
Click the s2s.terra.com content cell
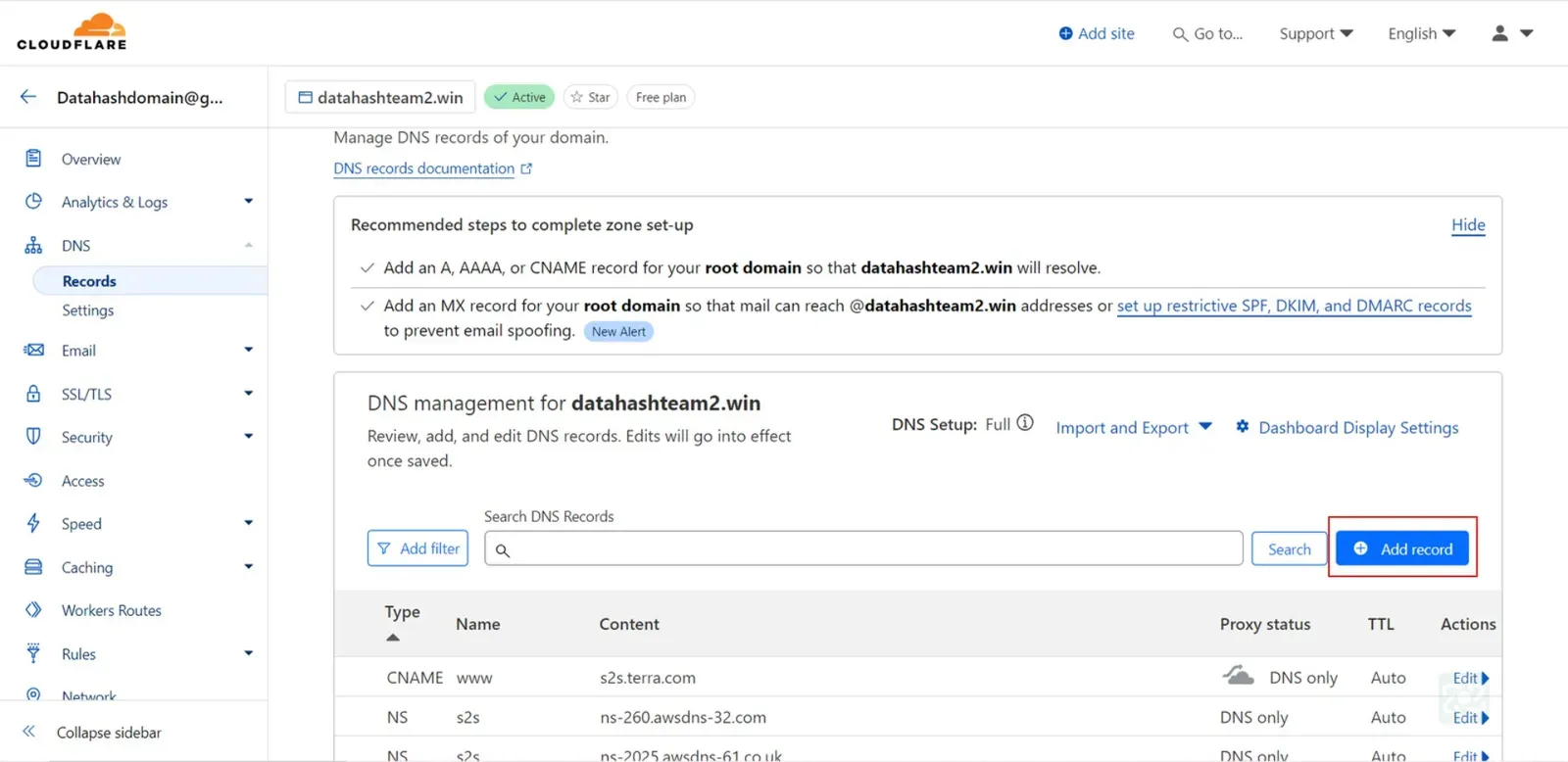coord(648,678)
